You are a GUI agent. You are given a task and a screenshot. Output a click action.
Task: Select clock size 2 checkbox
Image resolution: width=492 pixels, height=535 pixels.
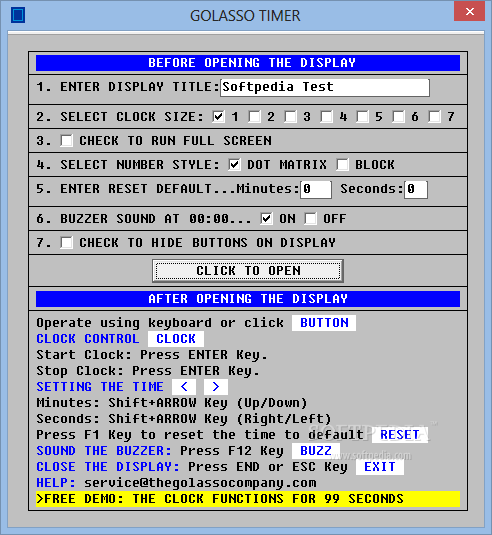point(254,117)
